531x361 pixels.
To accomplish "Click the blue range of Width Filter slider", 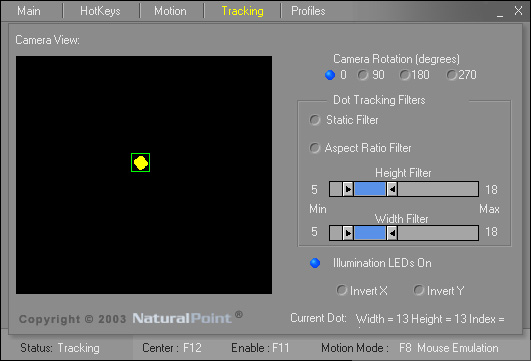I will point(370,233).
